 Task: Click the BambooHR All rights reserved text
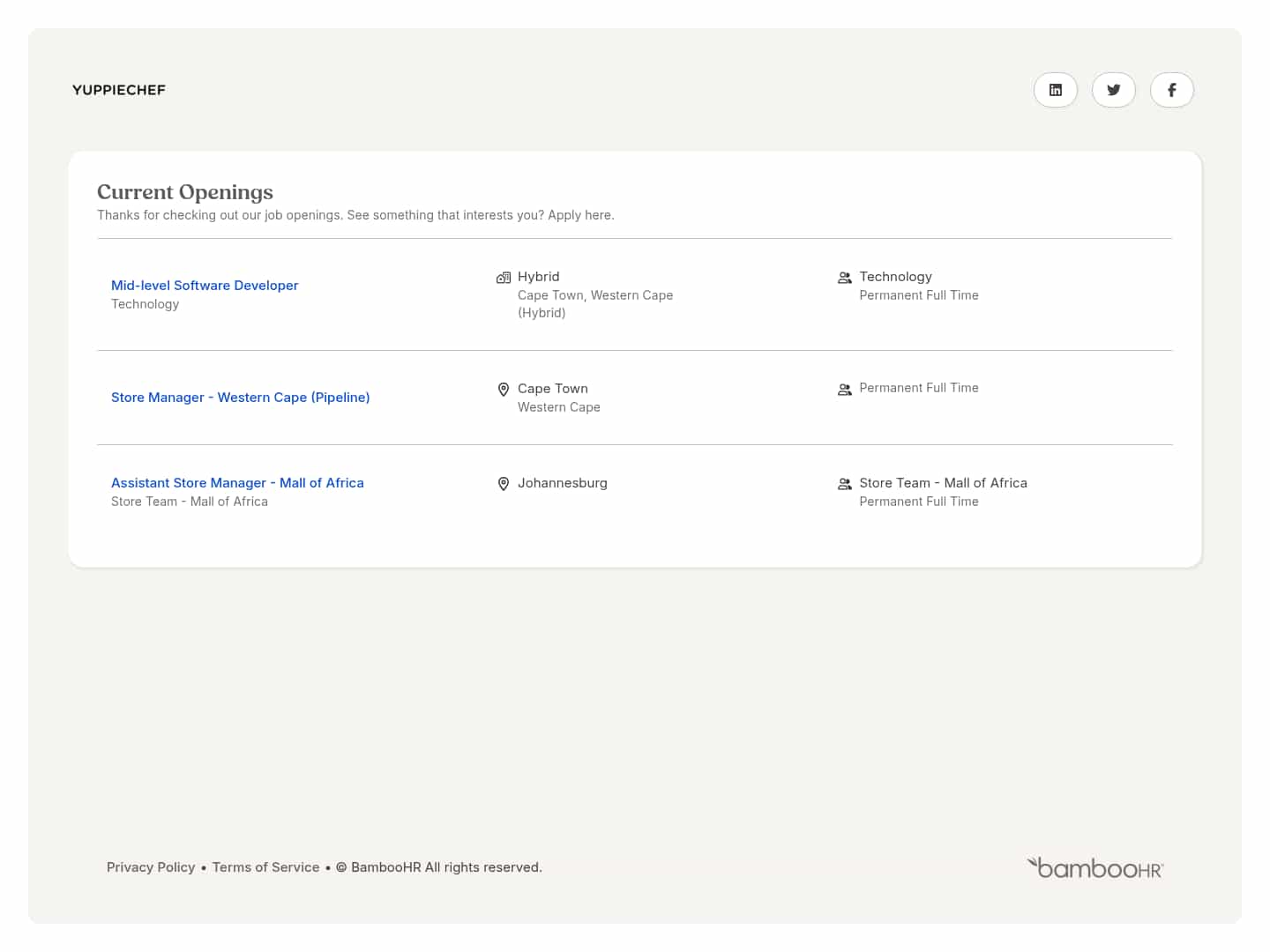point(446,867)
